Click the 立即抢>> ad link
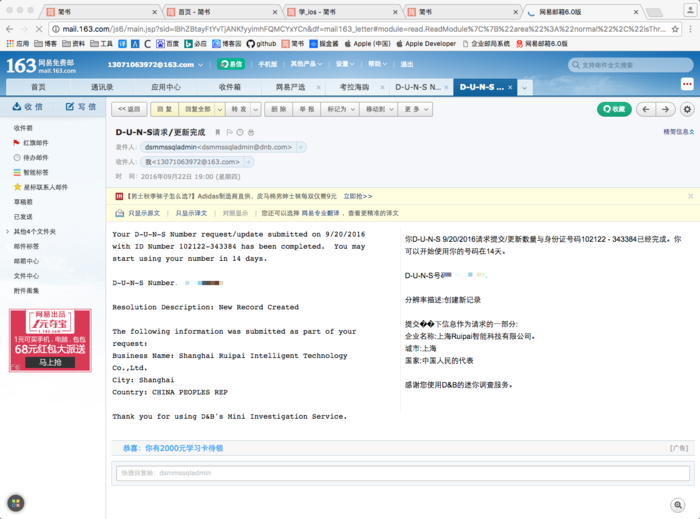700x519 pixels. [358, 196]
